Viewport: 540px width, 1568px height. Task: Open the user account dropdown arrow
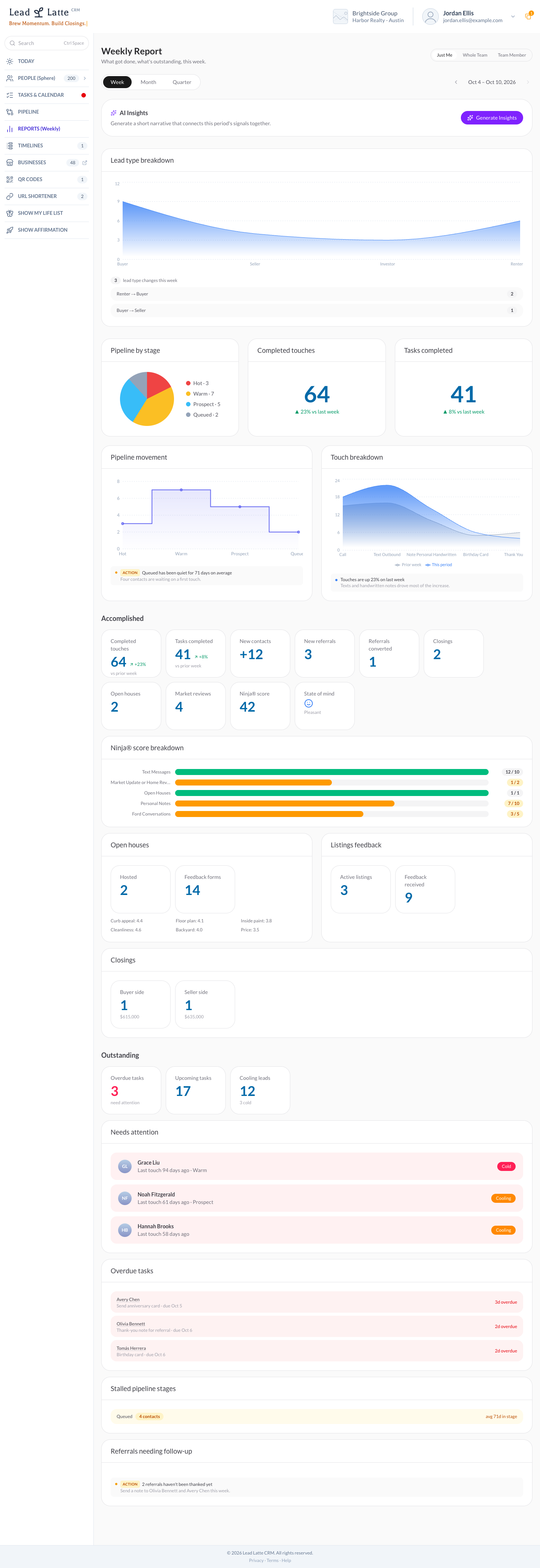(x=513, y=16)
